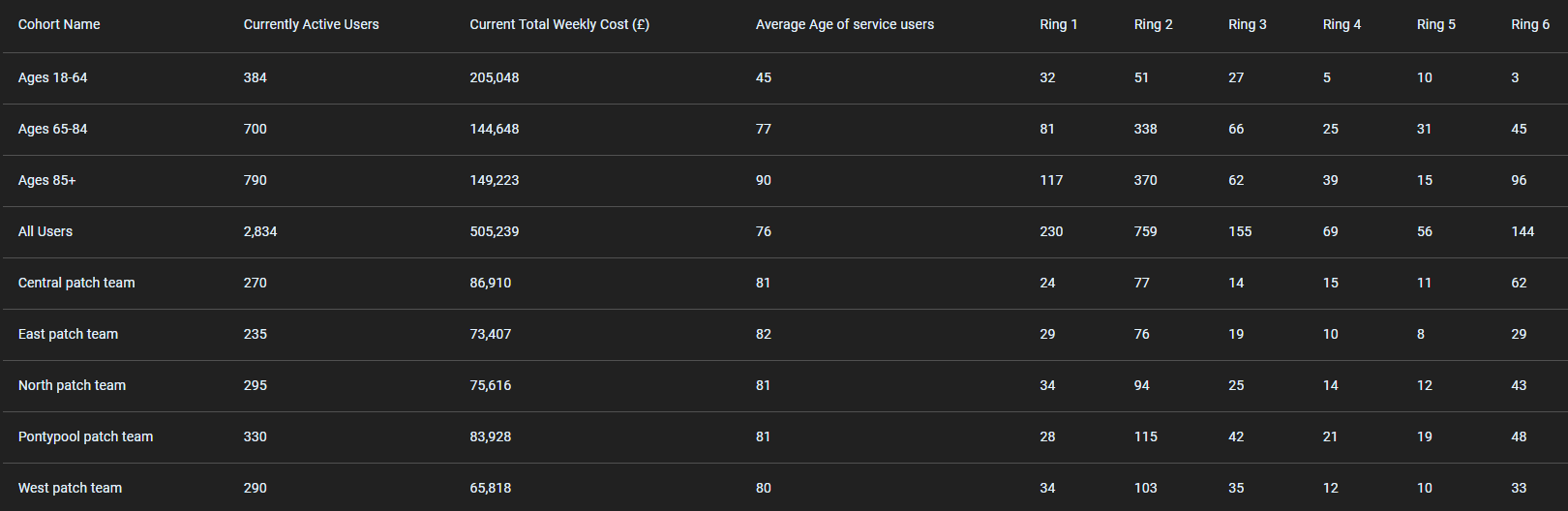This screenshot has height=511, width=1568.
Task: Click the Ring 6 column header
Action: (1530, 24)
